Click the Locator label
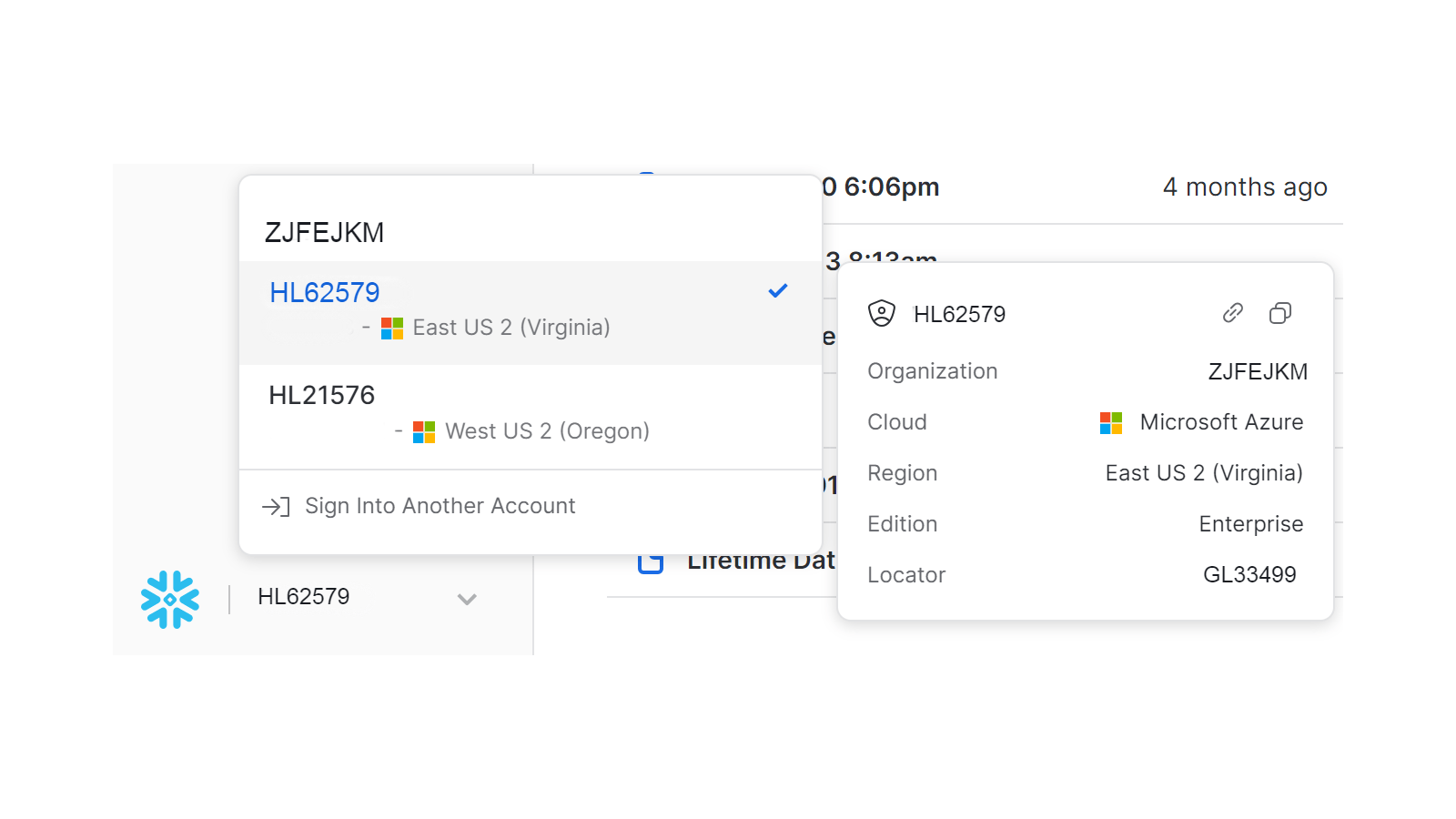1456x819 pixels. [x=906, y=575]
